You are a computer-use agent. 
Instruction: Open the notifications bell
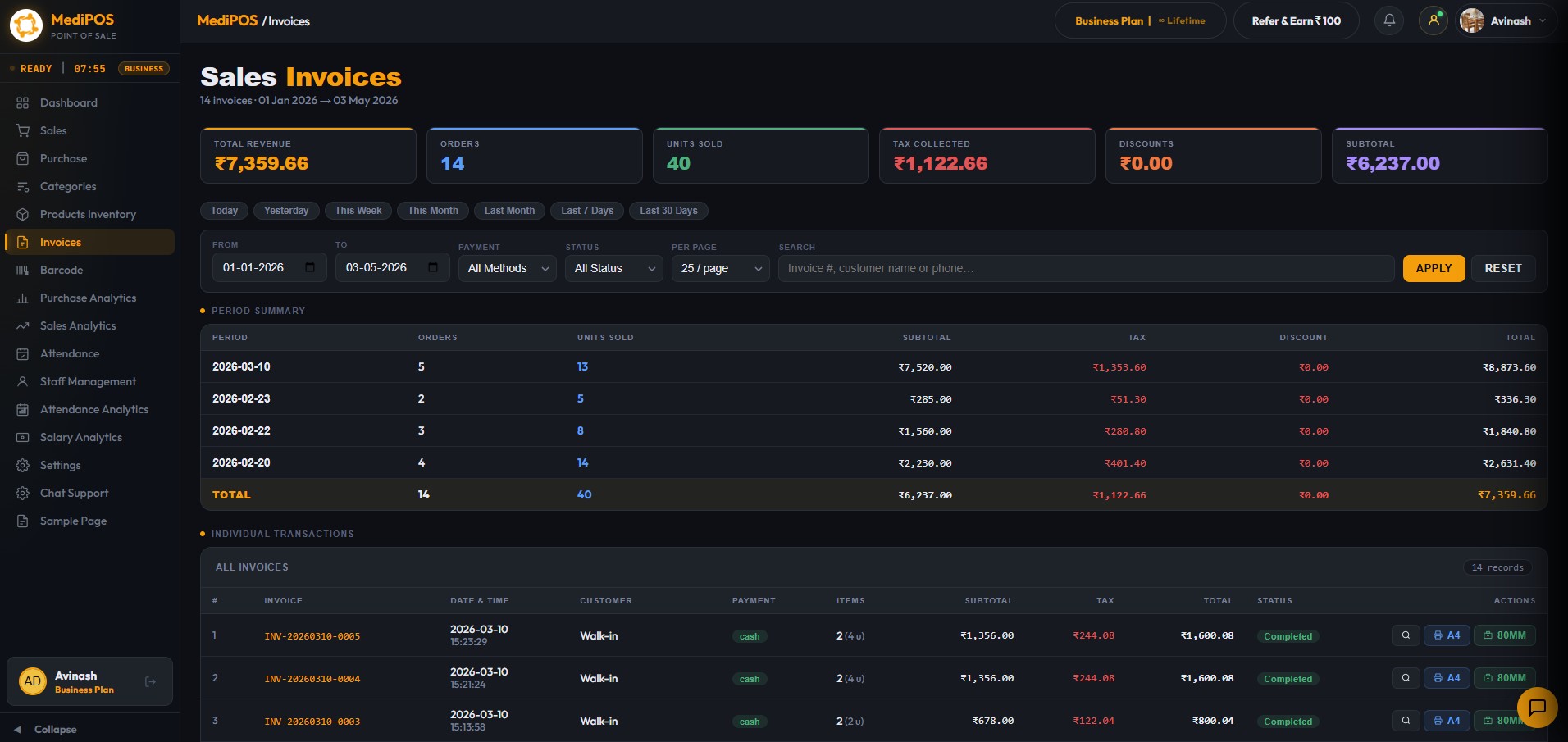click(x=1389, y=20)
